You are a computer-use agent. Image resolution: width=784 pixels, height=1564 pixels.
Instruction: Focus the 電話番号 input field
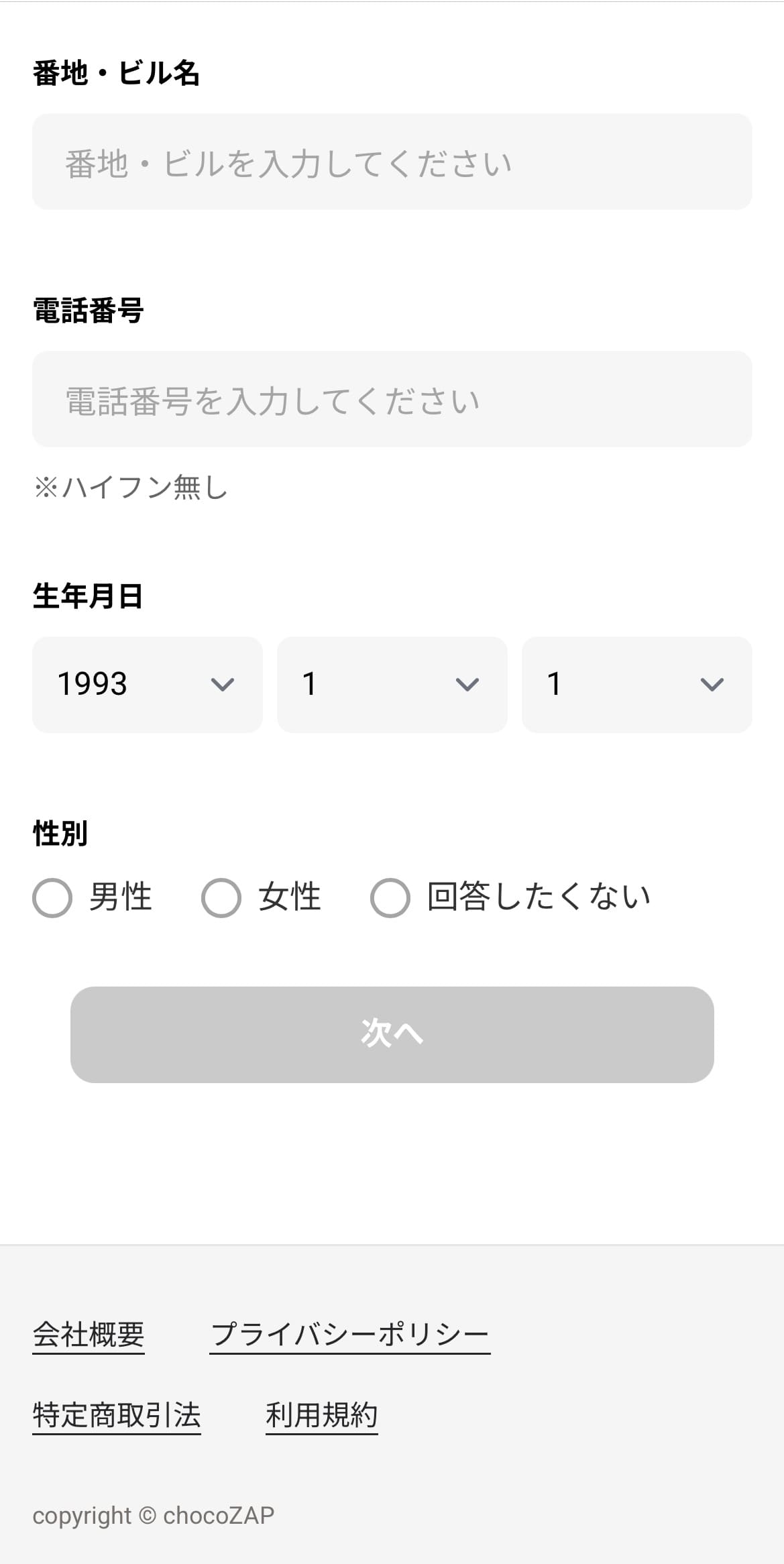coord(392,399)
